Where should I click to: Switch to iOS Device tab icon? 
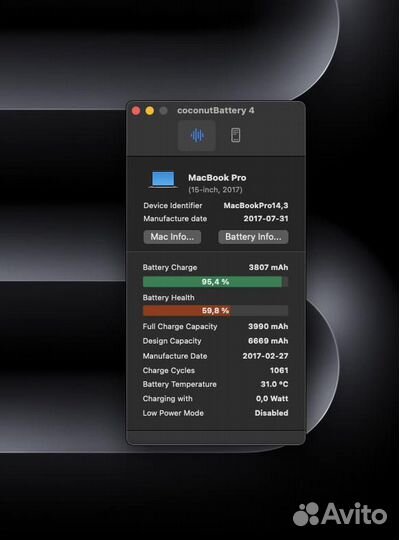(235, 135)
